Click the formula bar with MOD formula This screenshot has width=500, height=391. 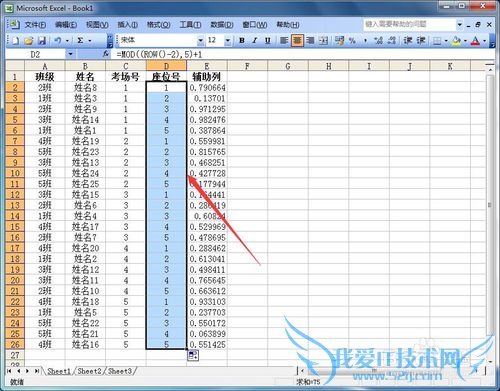pos(302,54)
